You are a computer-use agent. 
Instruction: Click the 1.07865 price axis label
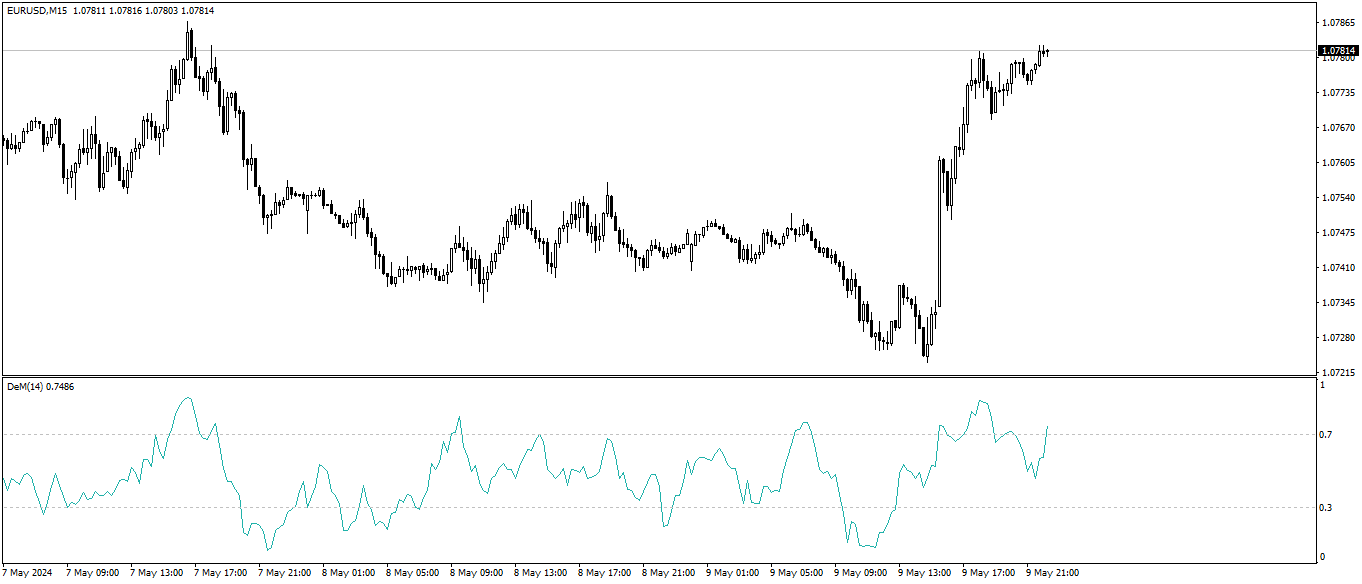[x=1337, y=22]
